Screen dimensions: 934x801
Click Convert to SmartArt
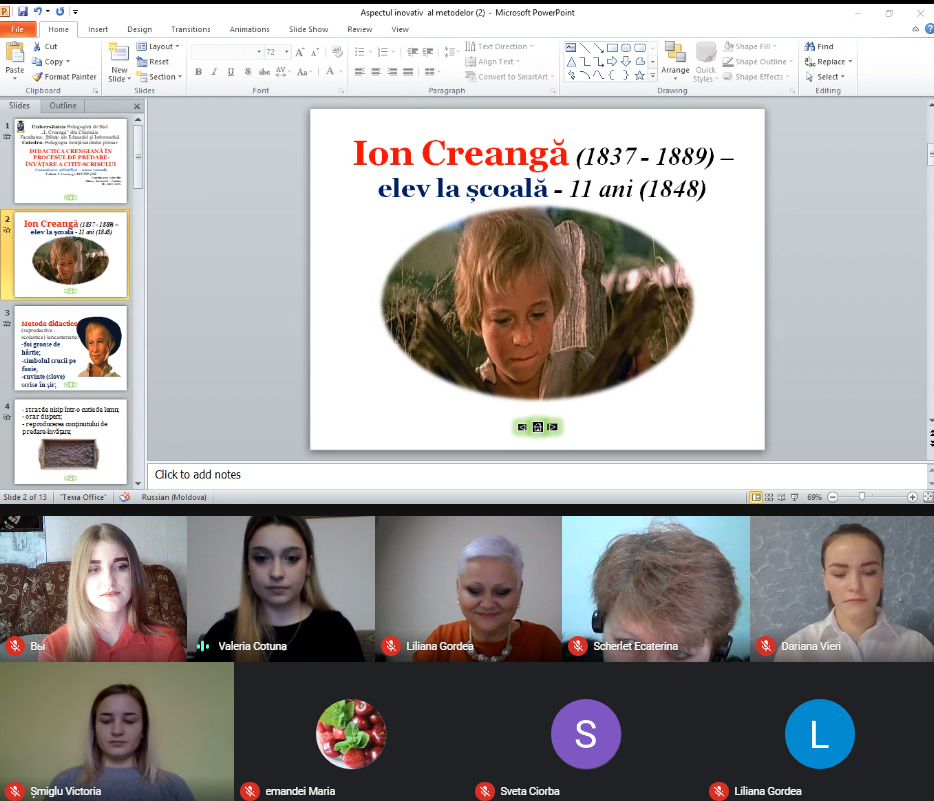coord(509,77)
